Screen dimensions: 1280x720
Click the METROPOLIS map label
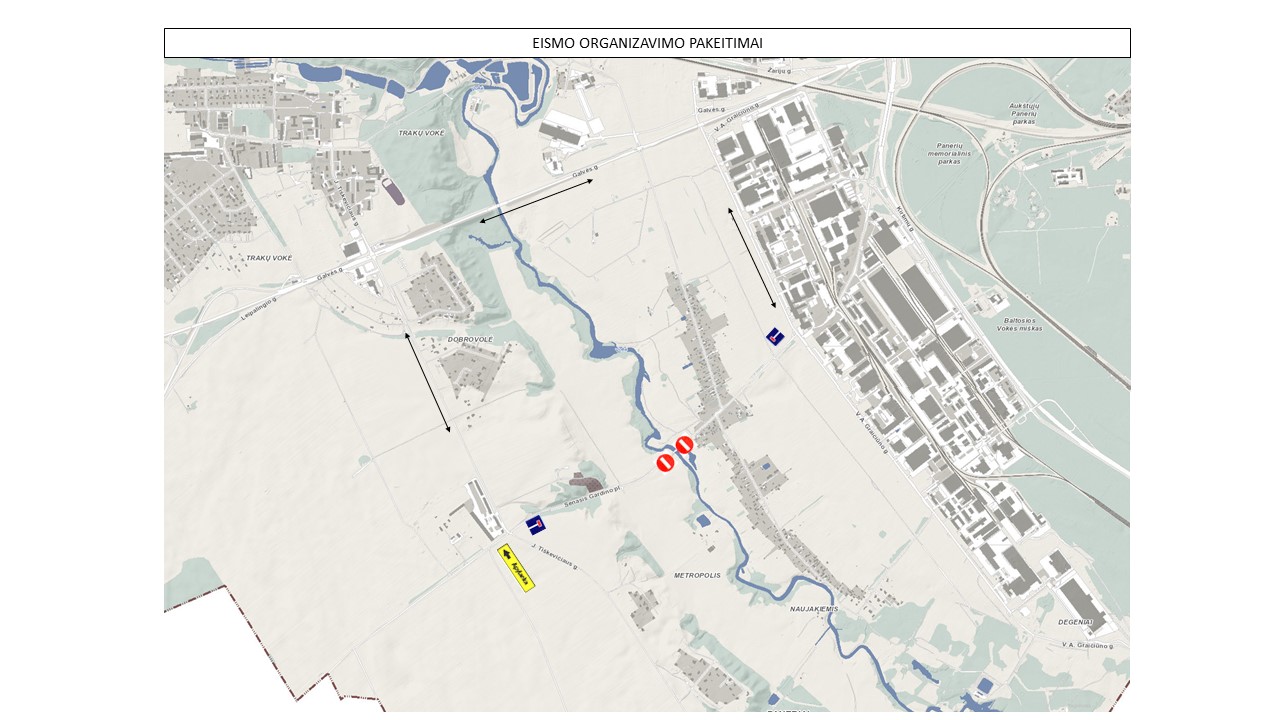(697, 576)
